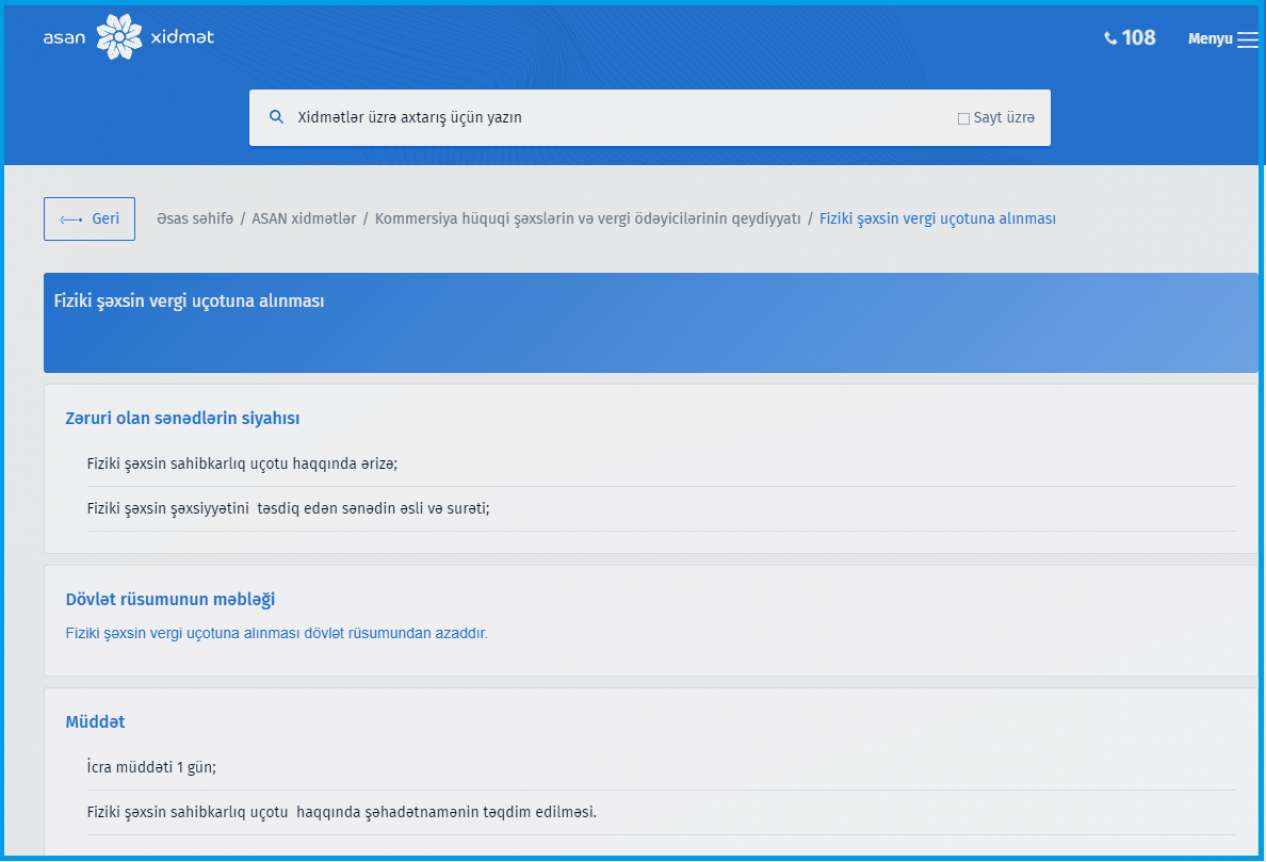The width and height of the screenshot is (1266, 862).
Task: Click the blue banner page title
Action: click(x=189, y=301)
